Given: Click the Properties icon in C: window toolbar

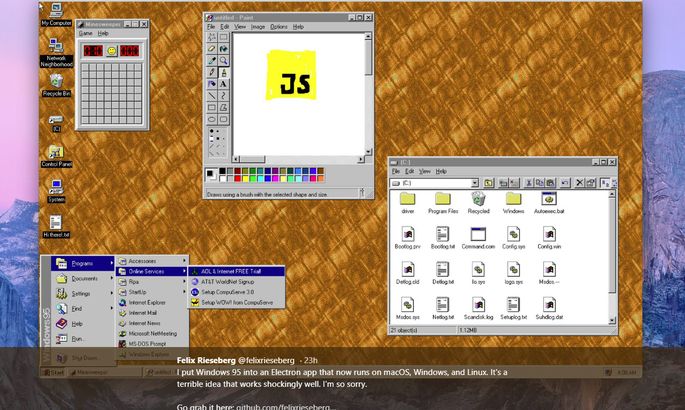Looking at the screenshot, I should [590, 183].
